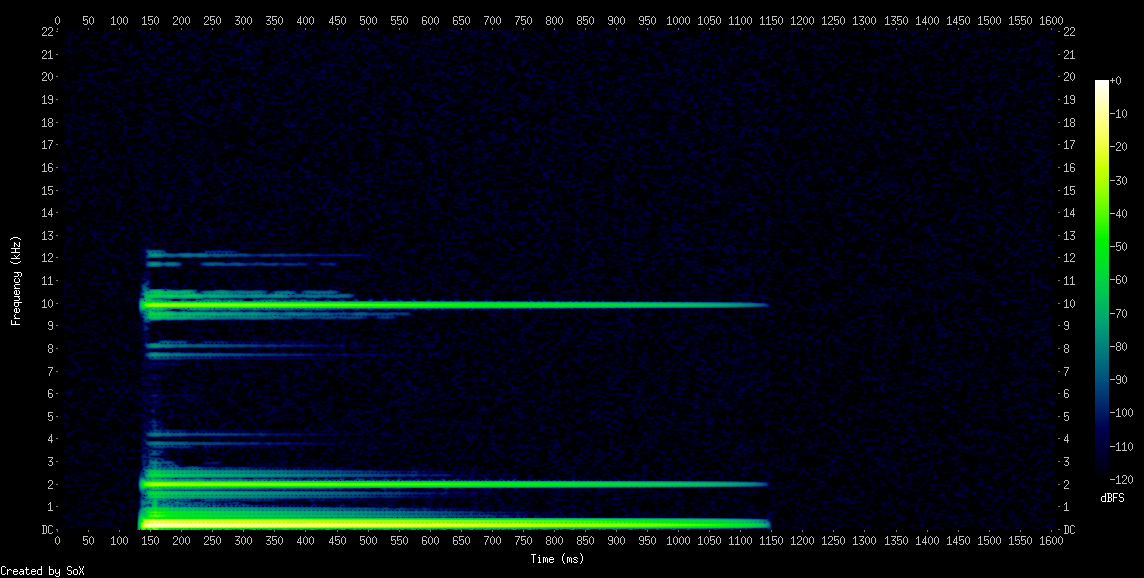Click "500" on the bottom time axis
Image resolution: width=1144 pixels, height=578 pixels.
(368, 541)
